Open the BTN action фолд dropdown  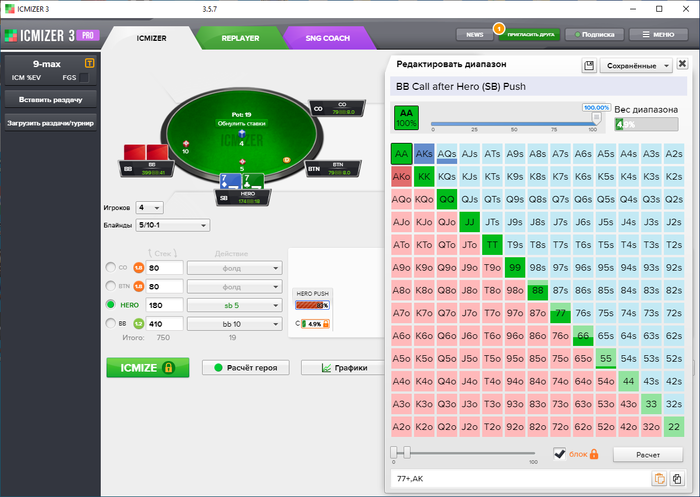click(234, 286)
